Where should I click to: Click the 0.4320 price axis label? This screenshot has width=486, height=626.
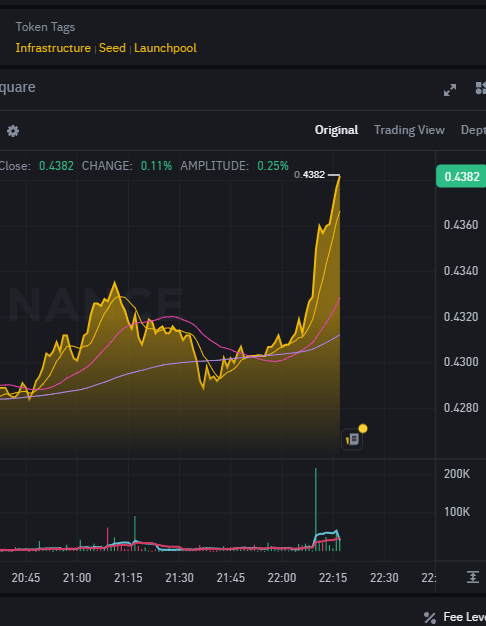click(x=461, y=317)
